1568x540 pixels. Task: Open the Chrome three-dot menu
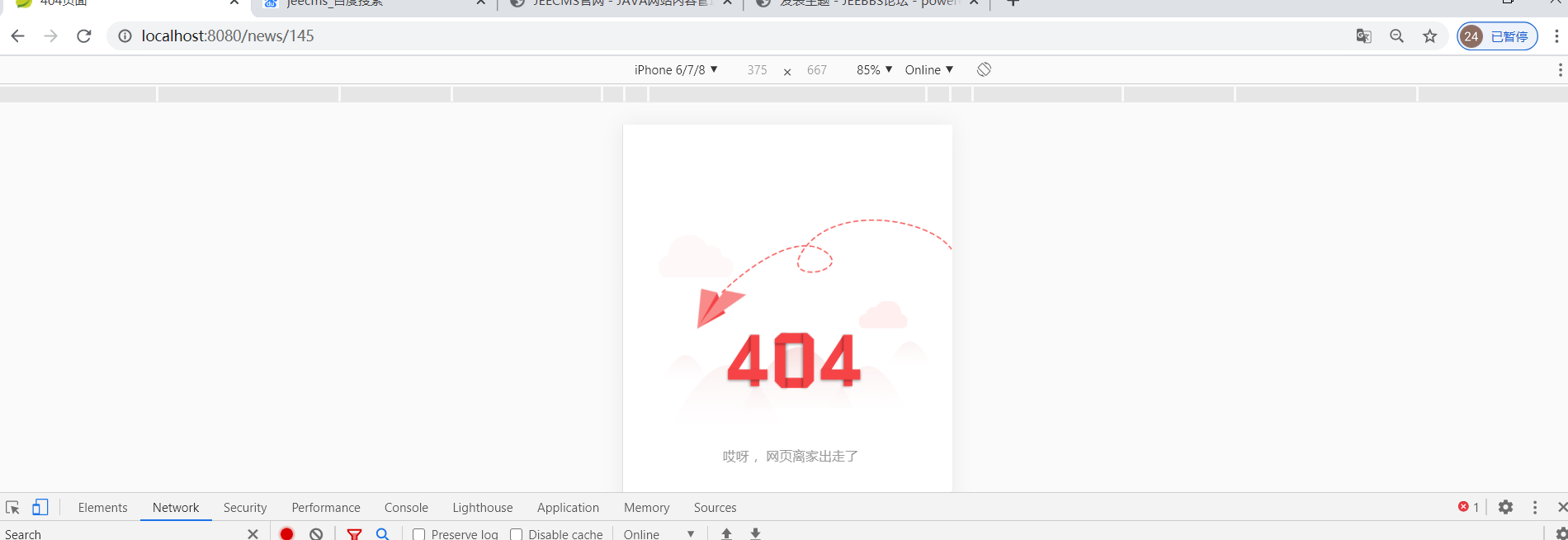point(1556,36)
